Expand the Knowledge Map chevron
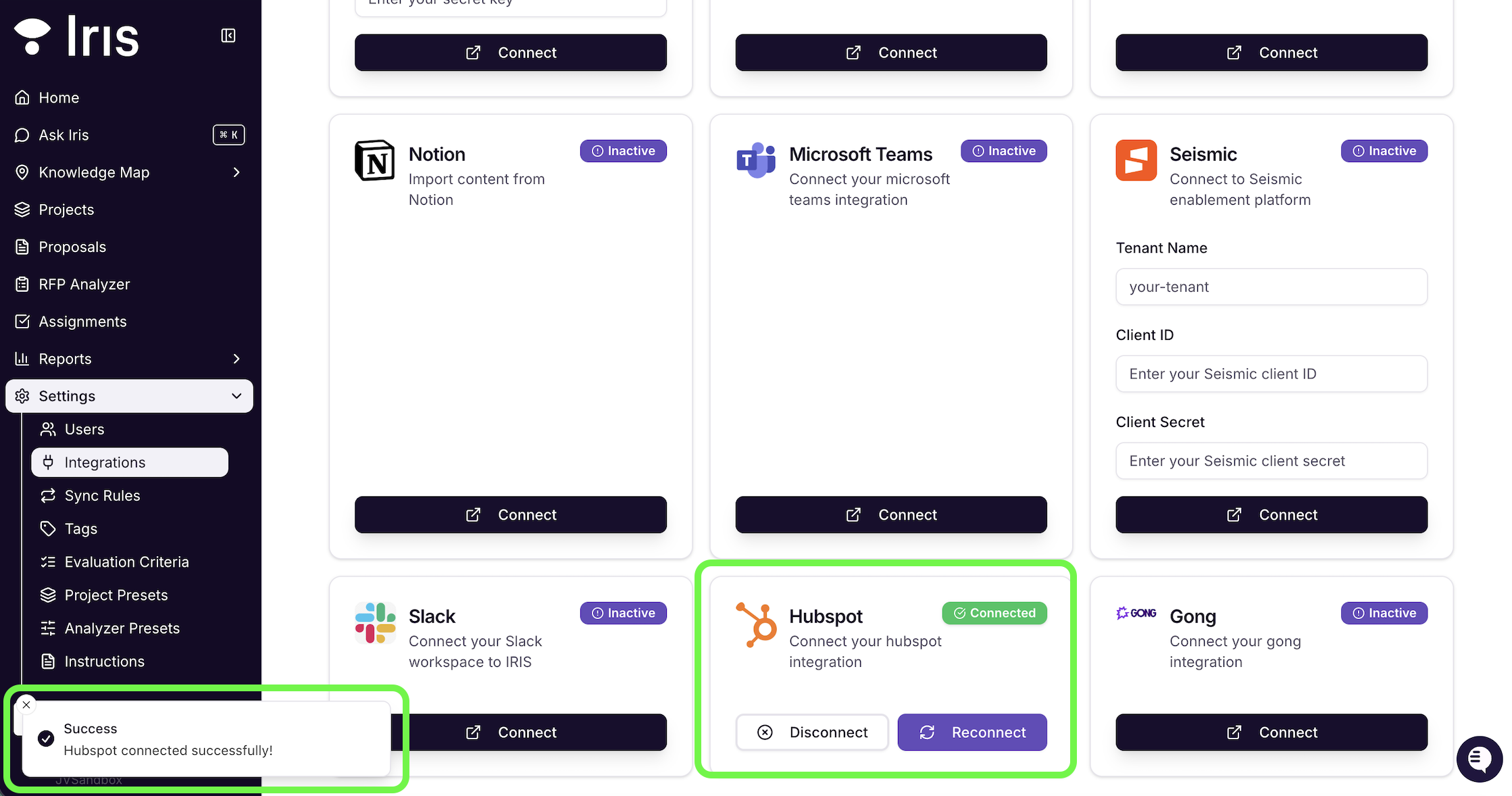This screenshot has height=796, width=1512. pyautogui.click(x=236, y=172)
